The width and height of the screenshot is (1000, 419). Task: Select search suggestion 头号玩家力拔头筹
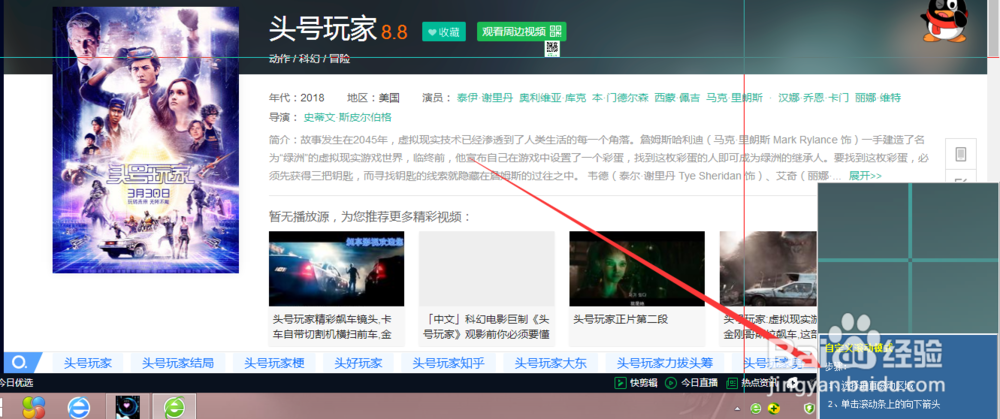pyautogui.click(x=665, y=364)
